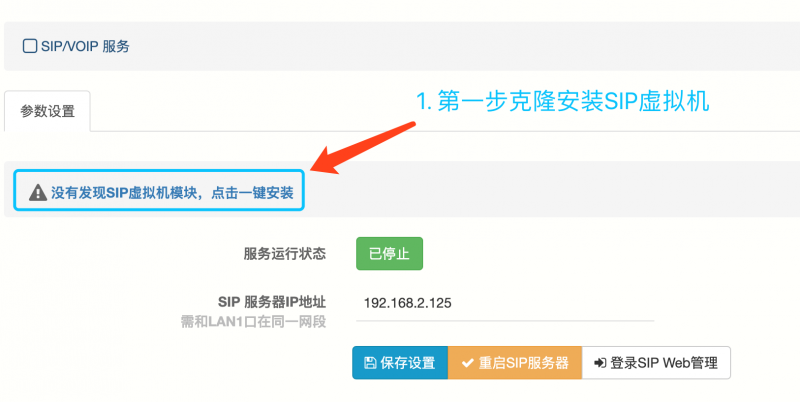Click the gray SIP/VOIP 服务 header bar
800x402 pixels.
402,46
